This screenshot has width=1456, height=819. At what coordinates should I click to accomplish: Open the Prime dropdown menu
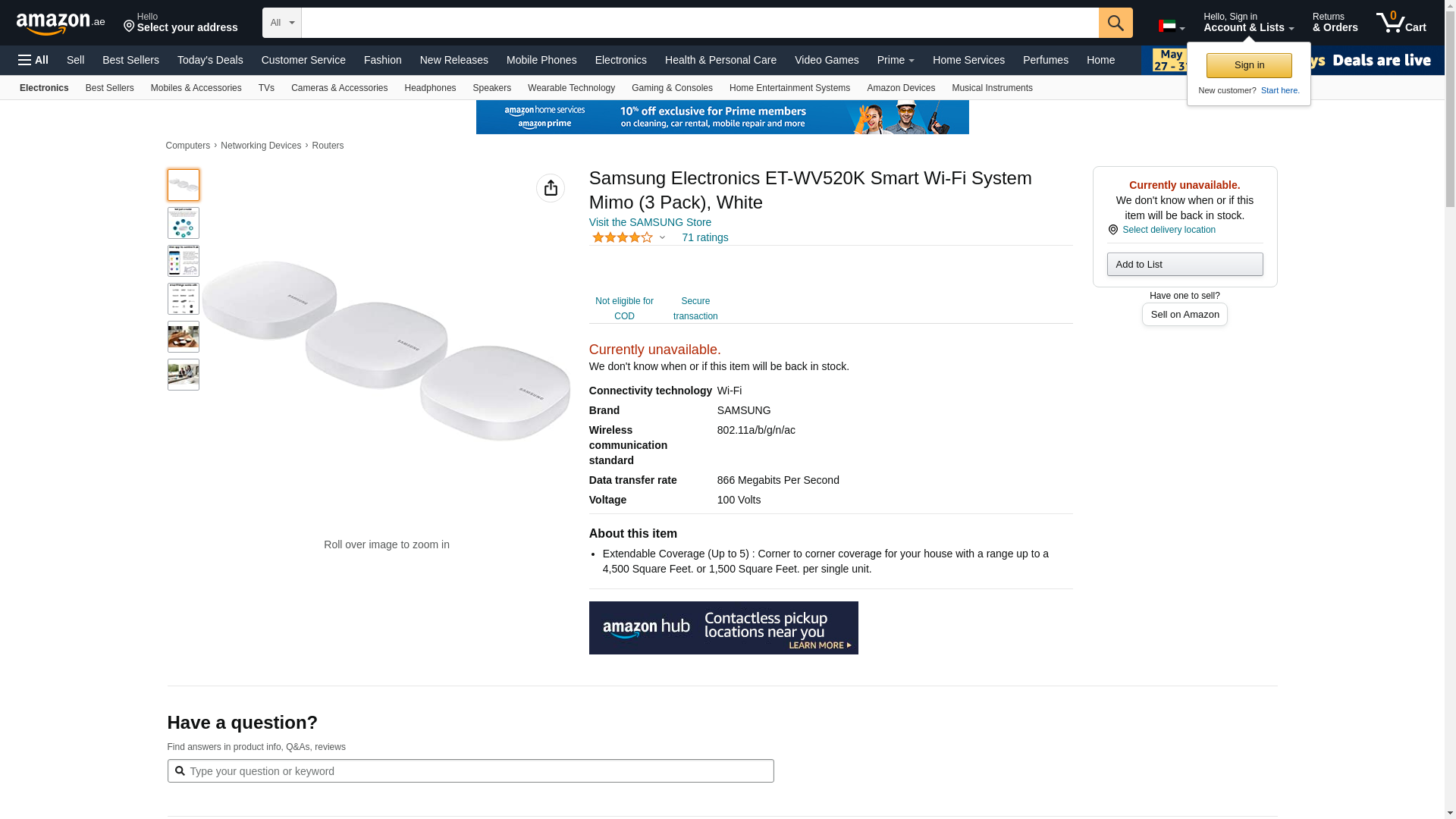[x=895, y=60]
